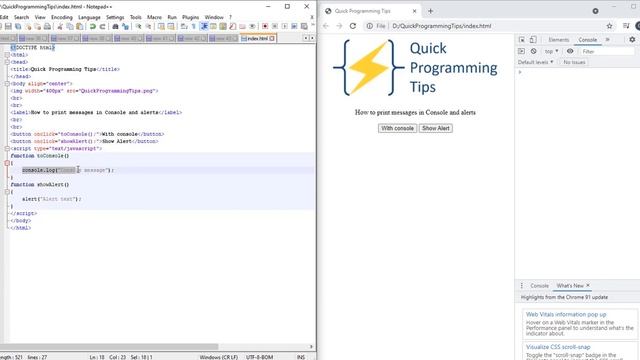Collapse the showAlert function brace fold

click(x=7, y=192)
